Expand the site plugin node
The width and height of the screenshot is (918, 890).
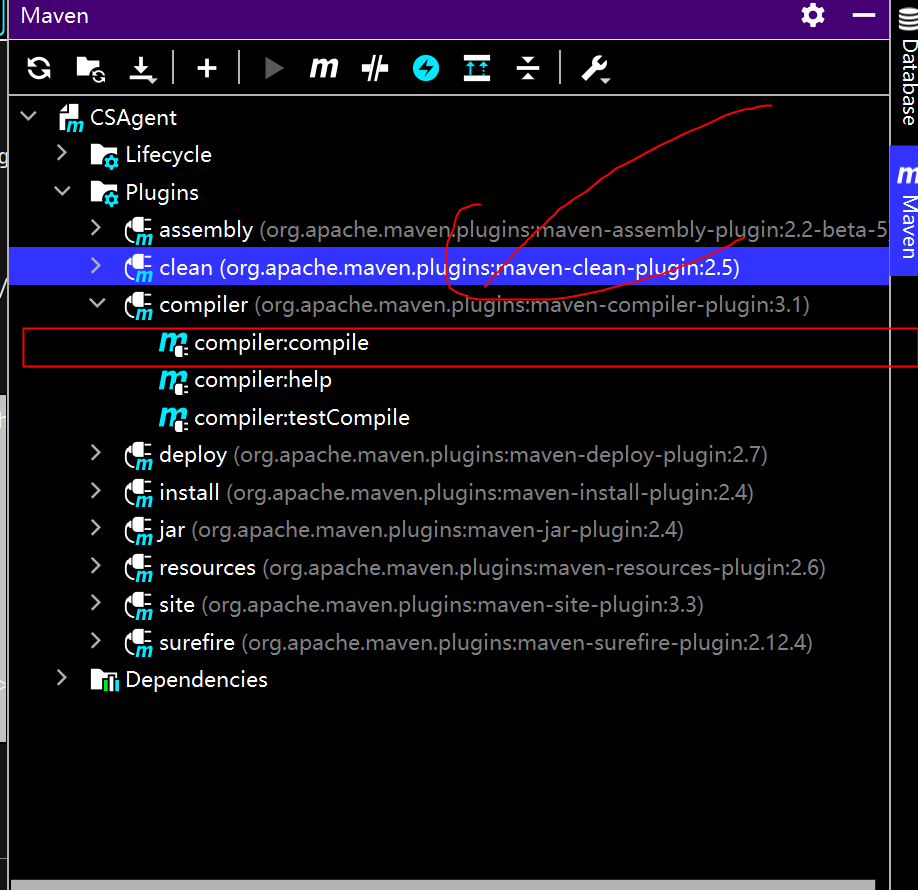click(96, 603)
